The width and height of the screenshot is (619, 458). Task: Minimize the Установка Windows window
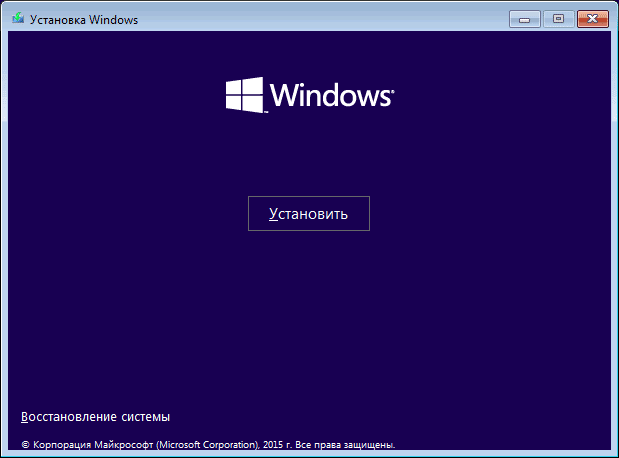coord(526,18)
